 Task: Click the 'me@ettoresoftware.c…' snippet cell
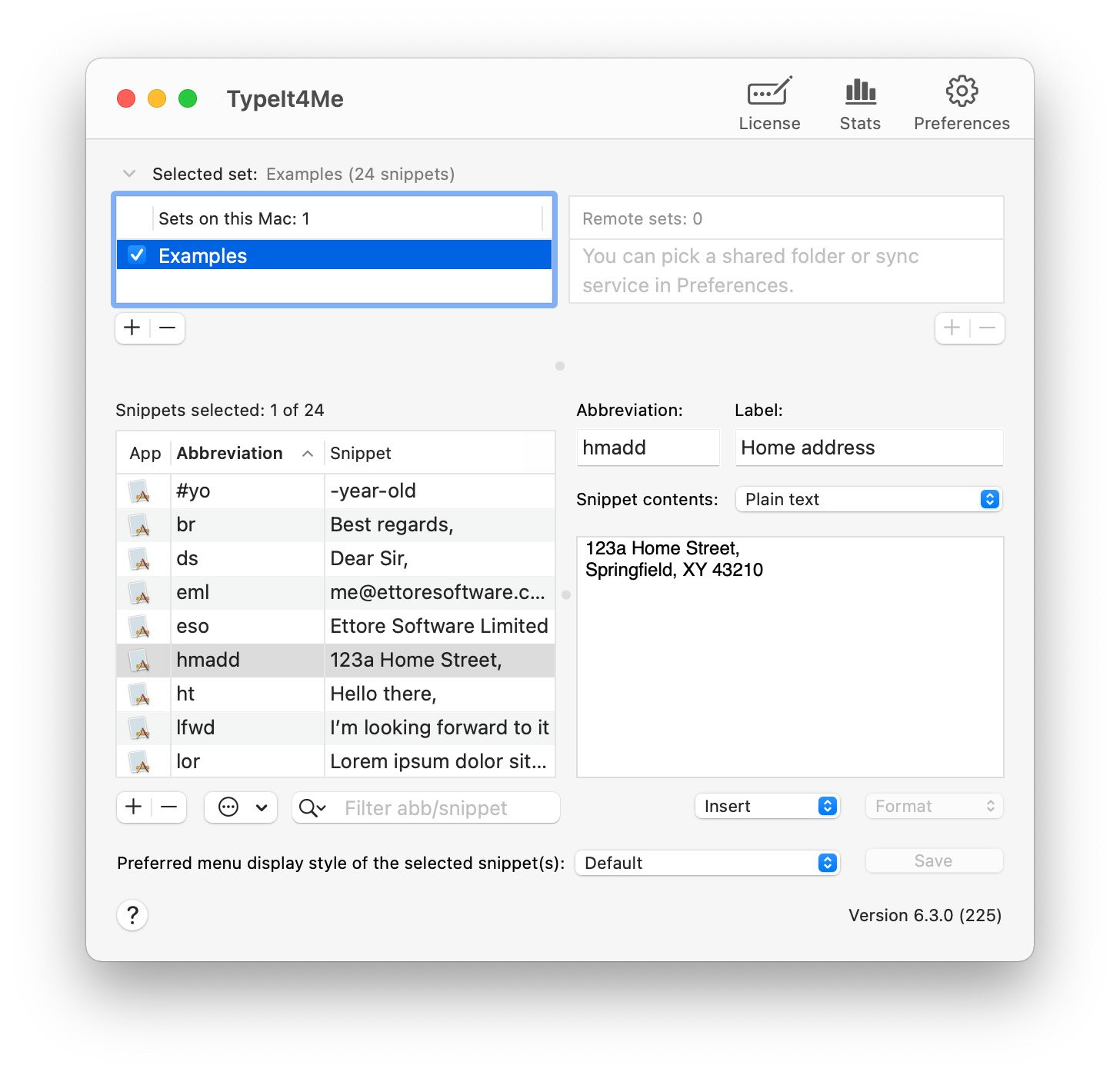439,592
